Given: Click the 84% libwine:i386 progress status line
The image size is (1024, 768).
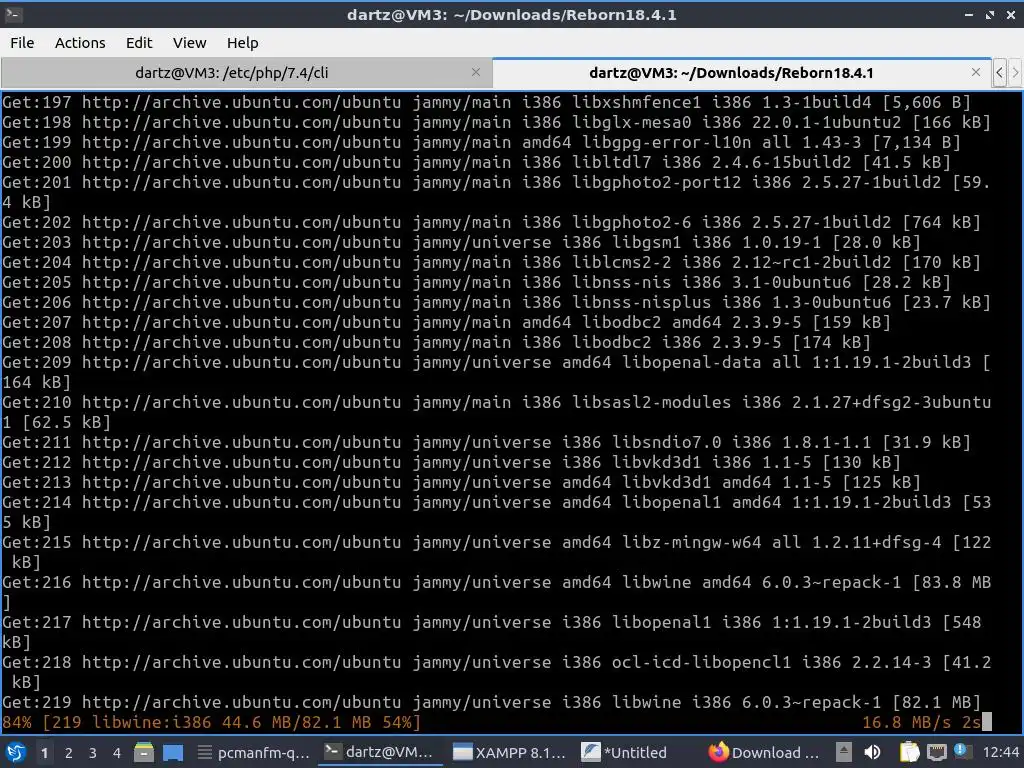Looking at the screenshot, I should (212, 722).
